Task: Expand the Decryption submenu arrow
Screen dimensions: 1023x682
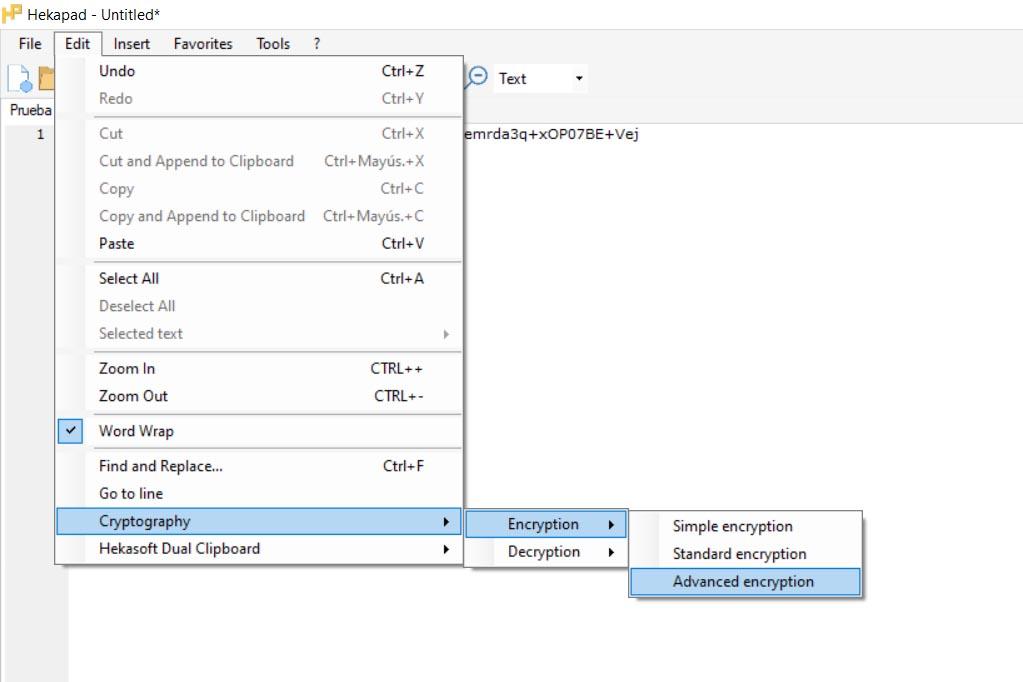Action: tap(611, 552)
